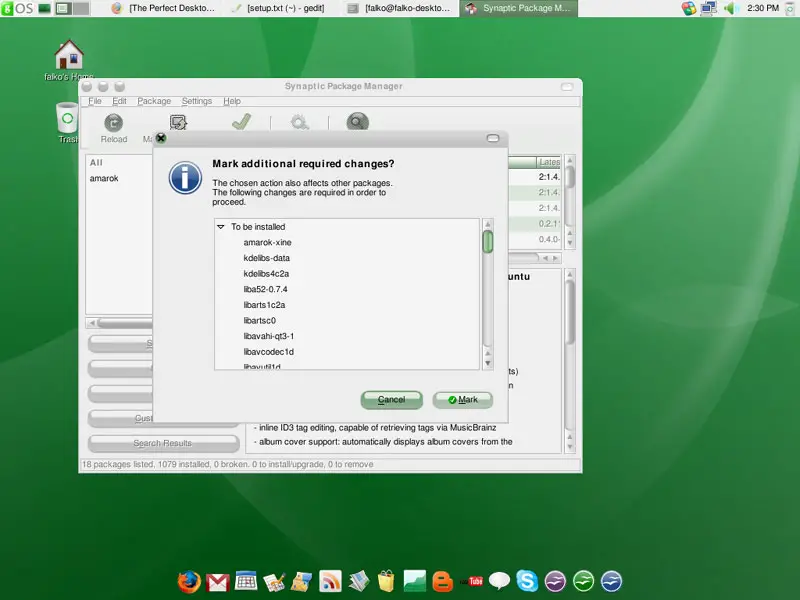Click the Search Results button
800x600 pixels.
[163, 443]
